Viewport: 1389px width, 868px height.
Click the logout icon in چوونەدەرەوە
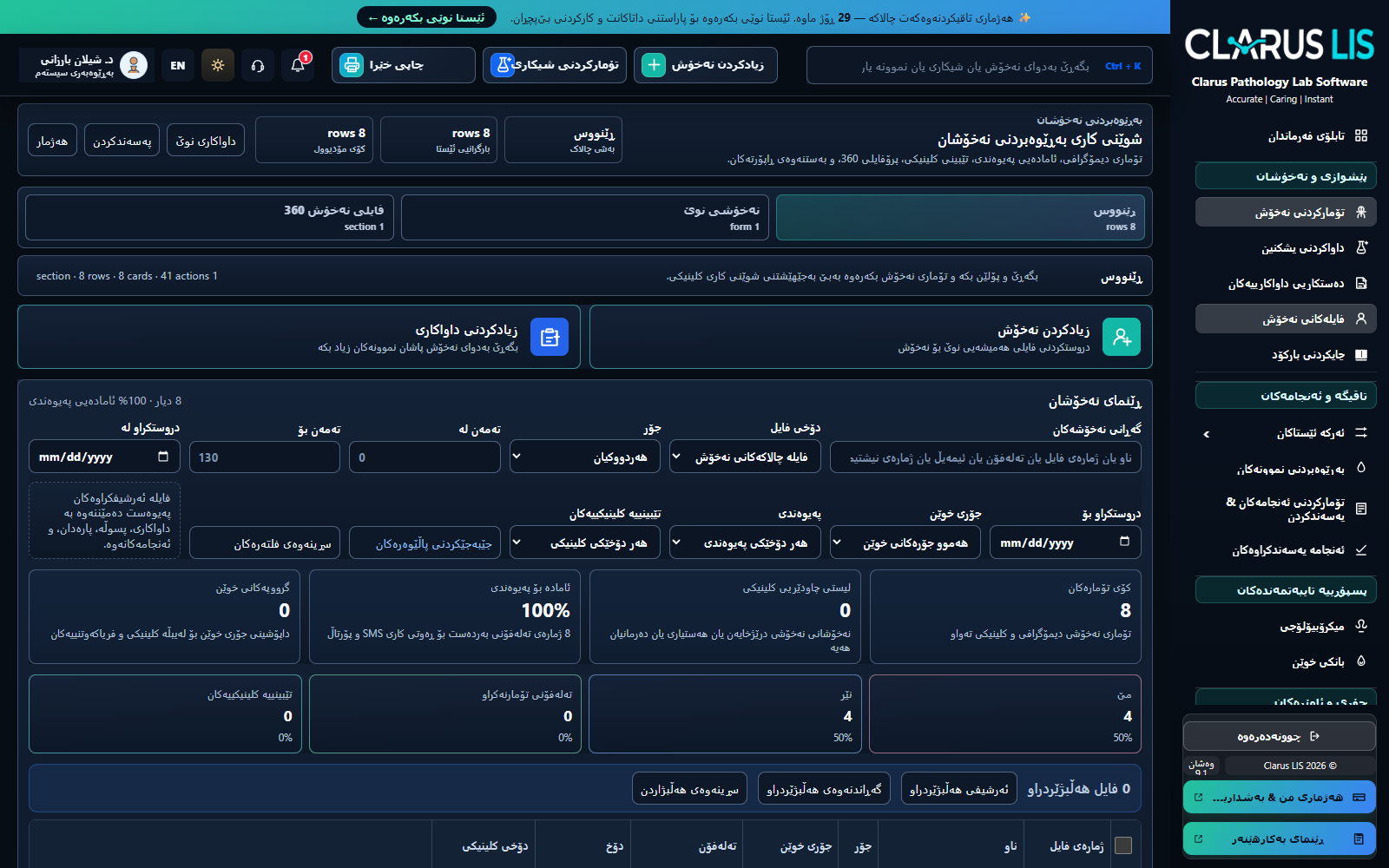tap(1314, 736)
